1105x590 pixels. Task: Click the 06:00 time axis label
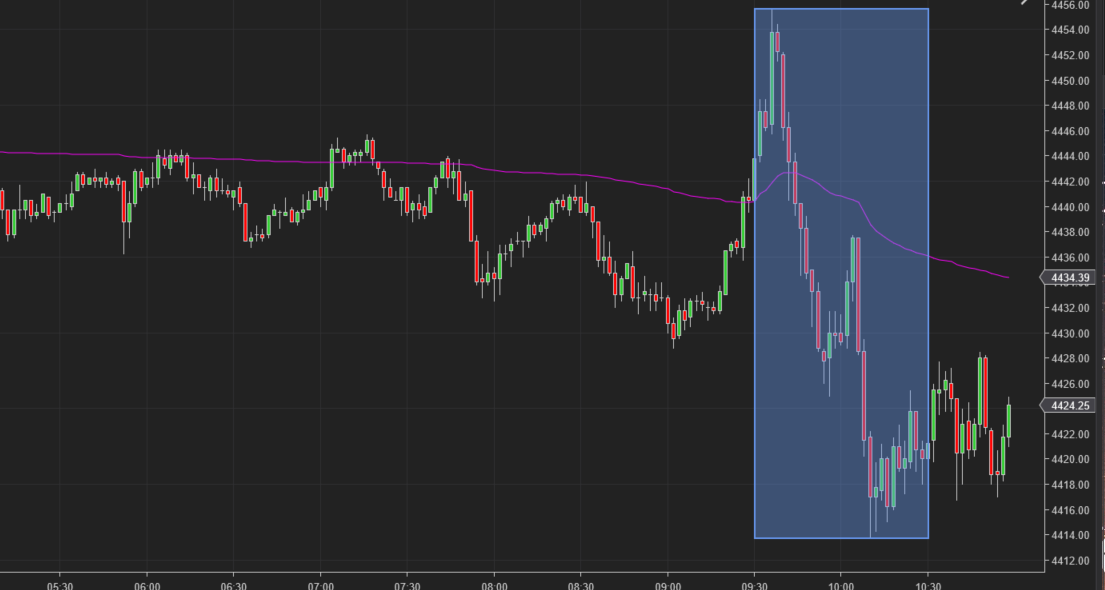pos(147,586)
